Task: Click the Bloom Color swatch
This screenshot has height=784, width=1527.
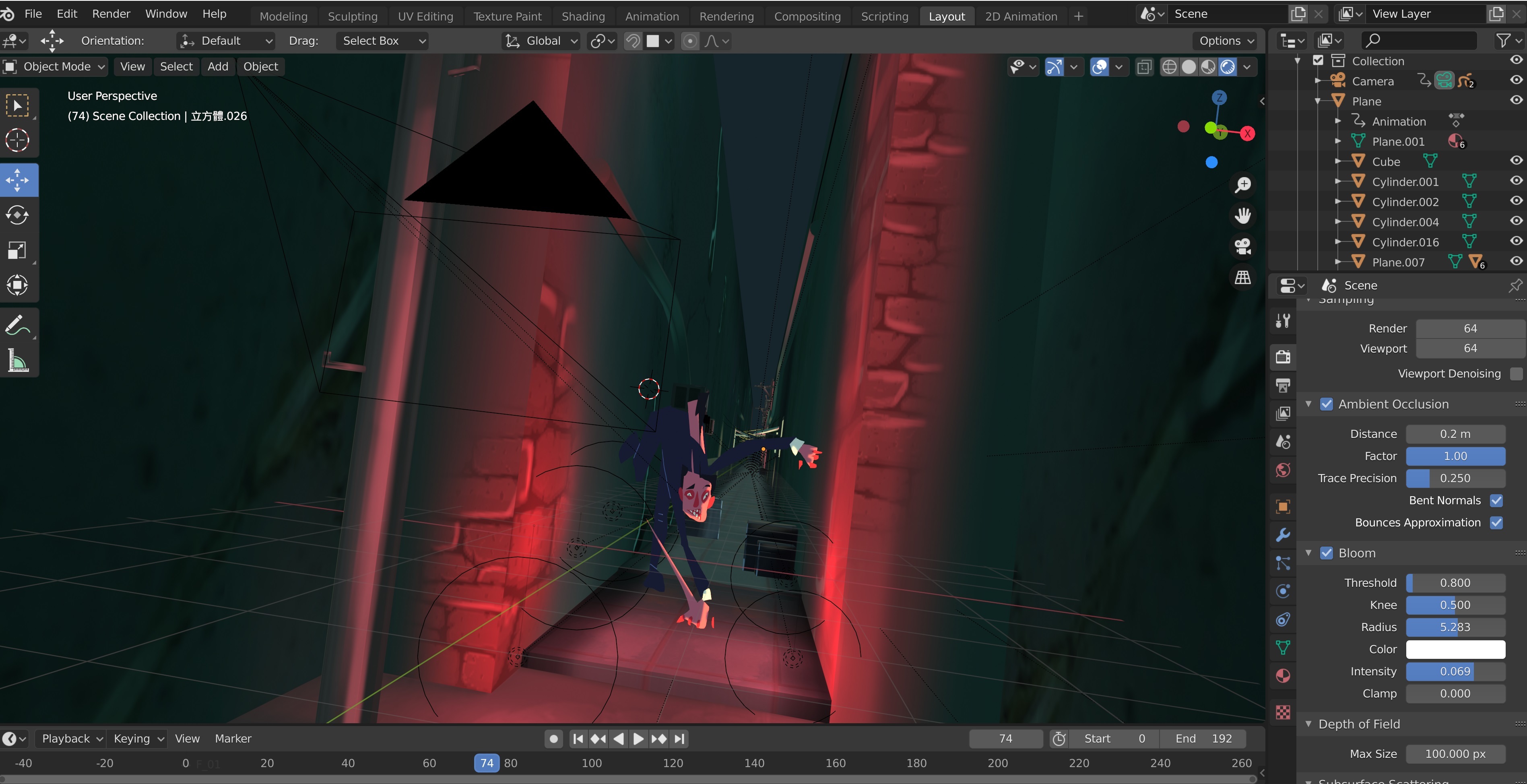Action: [x=1455, y=650]
